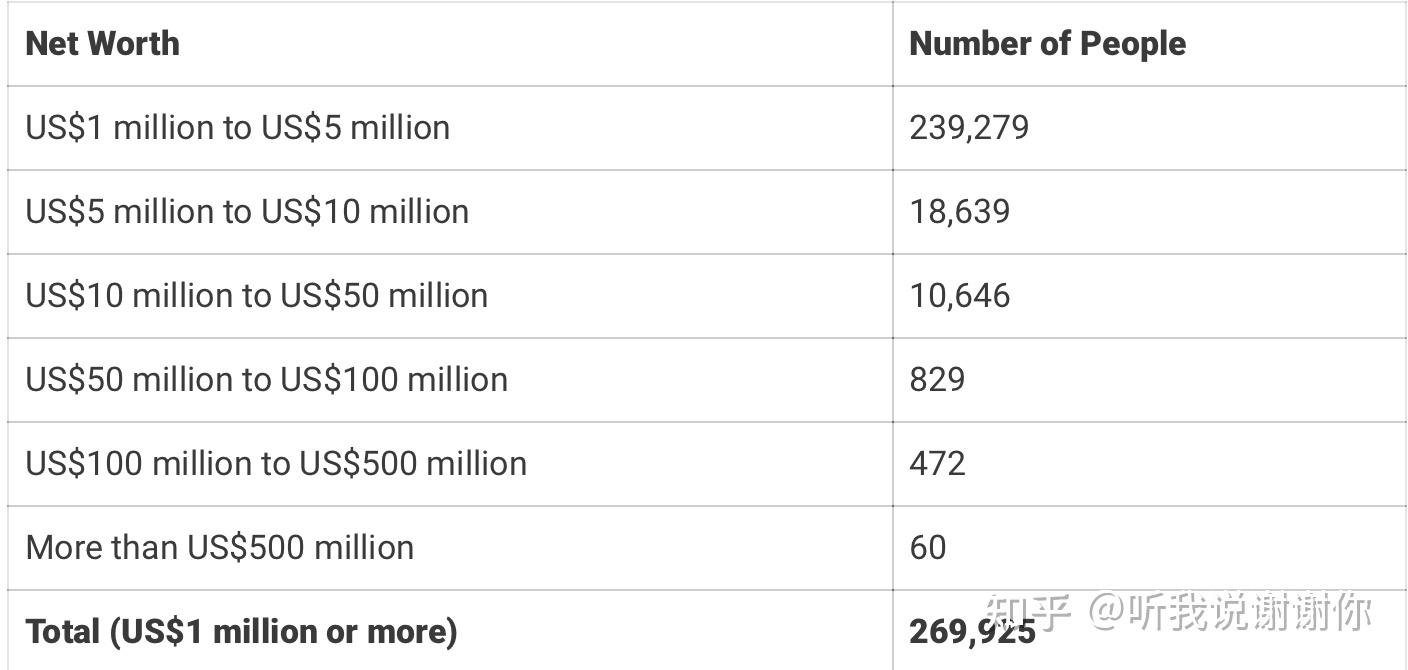Select the "US$100 million to US$500 million" cell
The image size is (1408, 670).
point(276,464)
